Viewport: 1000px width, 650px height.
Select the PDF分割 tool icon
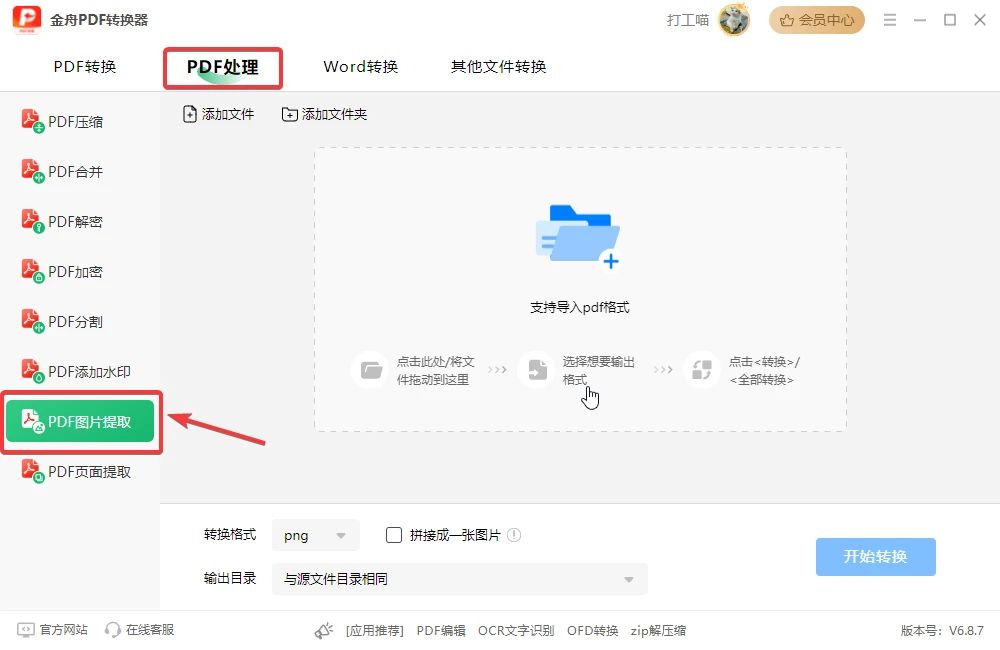tap(33, 321)
